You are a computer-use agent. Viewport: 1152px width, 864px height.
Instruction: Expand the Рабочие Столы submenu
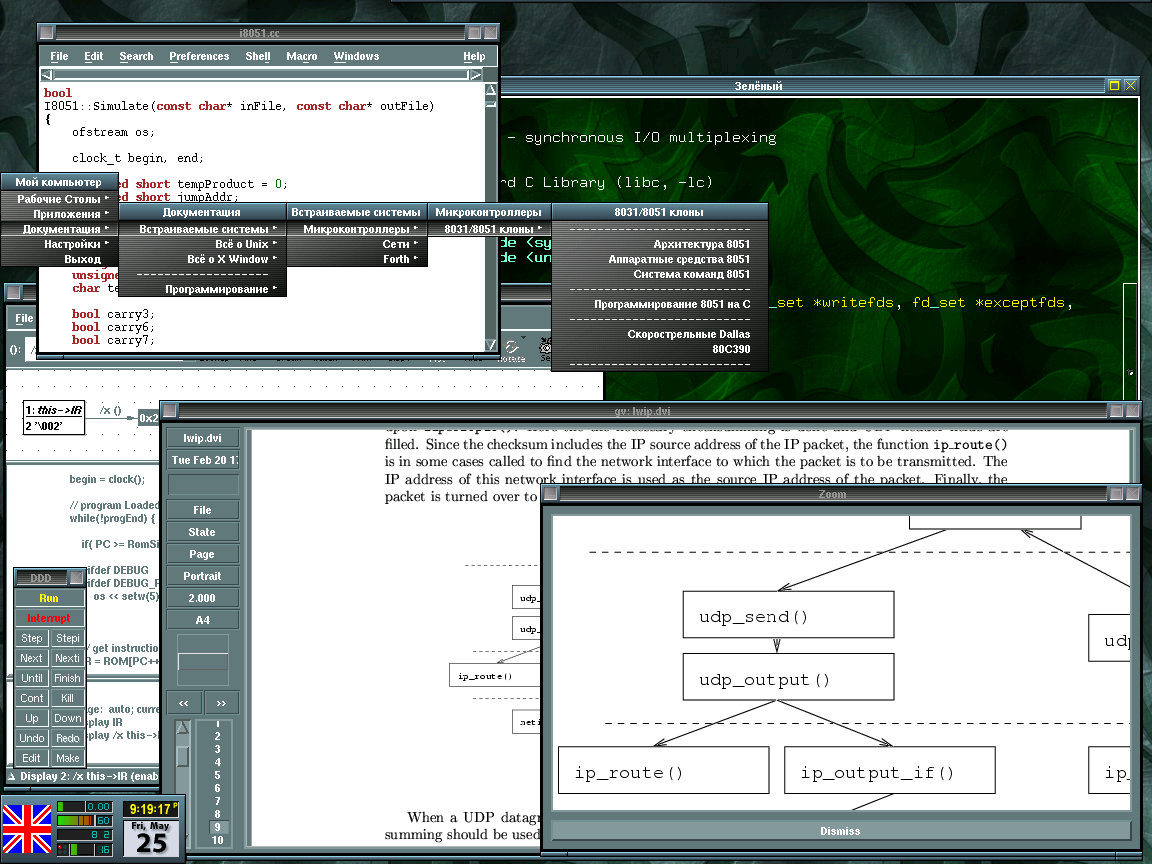point(60,199)
